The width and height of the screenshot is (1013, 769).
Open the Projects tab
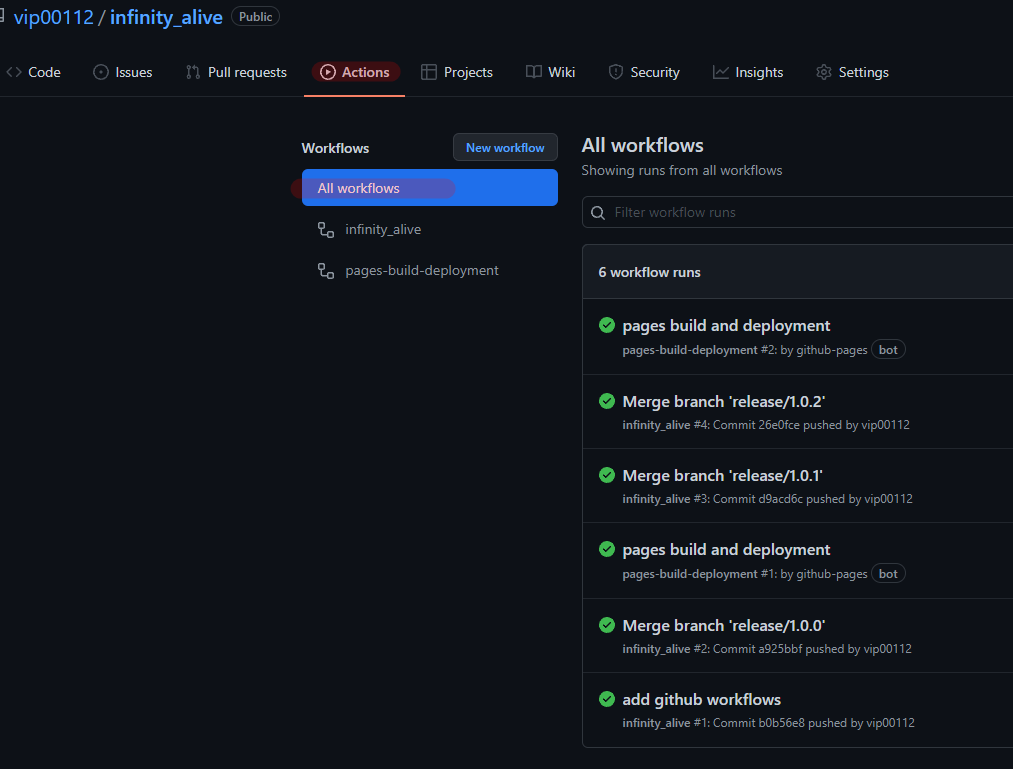coord(457,72)
